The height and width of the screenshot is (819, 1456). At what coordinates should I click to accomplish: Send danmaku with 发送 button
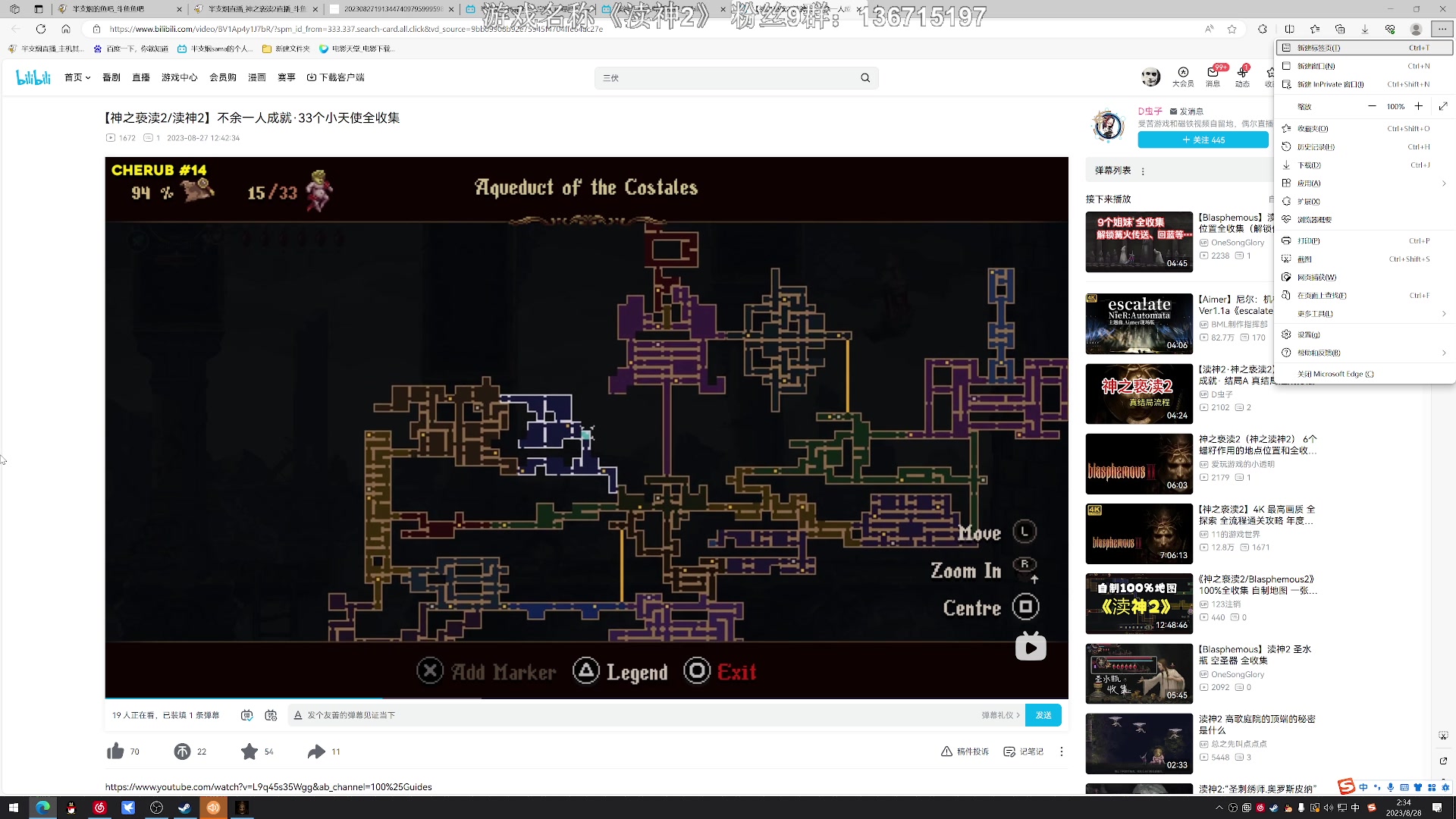coord(1043,715)
